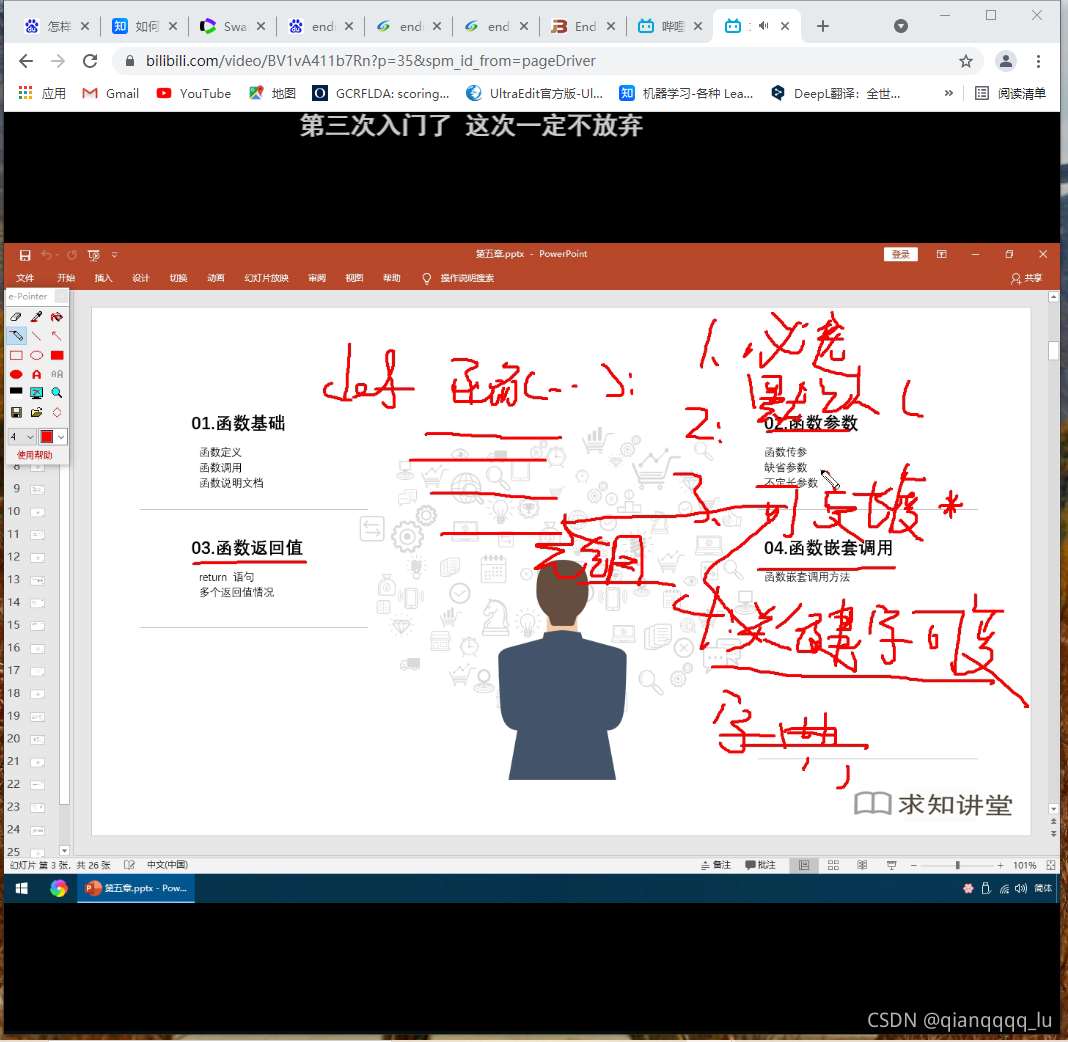Select the rectangle annotation tool
Viewport: 1068px width, 1042px height.
(16, 355)
